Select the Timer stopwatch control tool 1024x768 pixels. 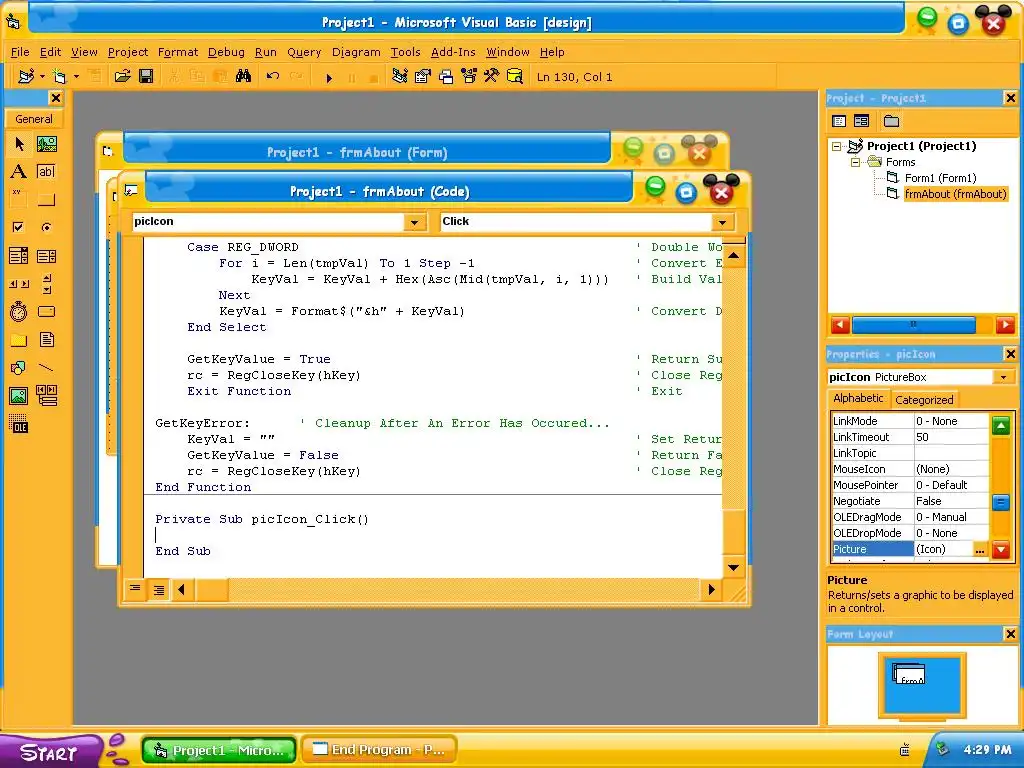19,312
